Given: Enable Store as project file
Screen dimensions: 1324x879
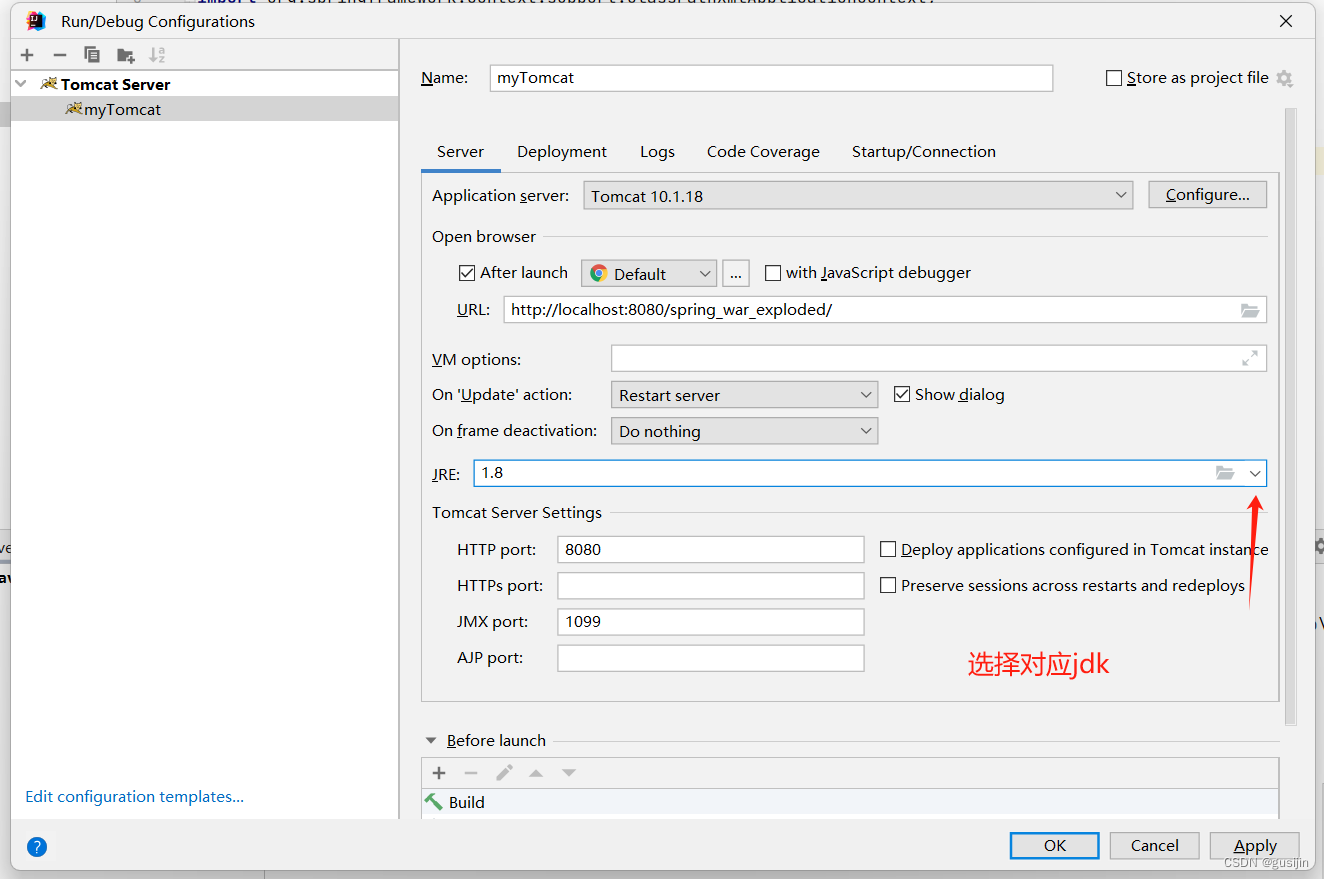Looking at the screenshot, I should (x=1114, y=78).
